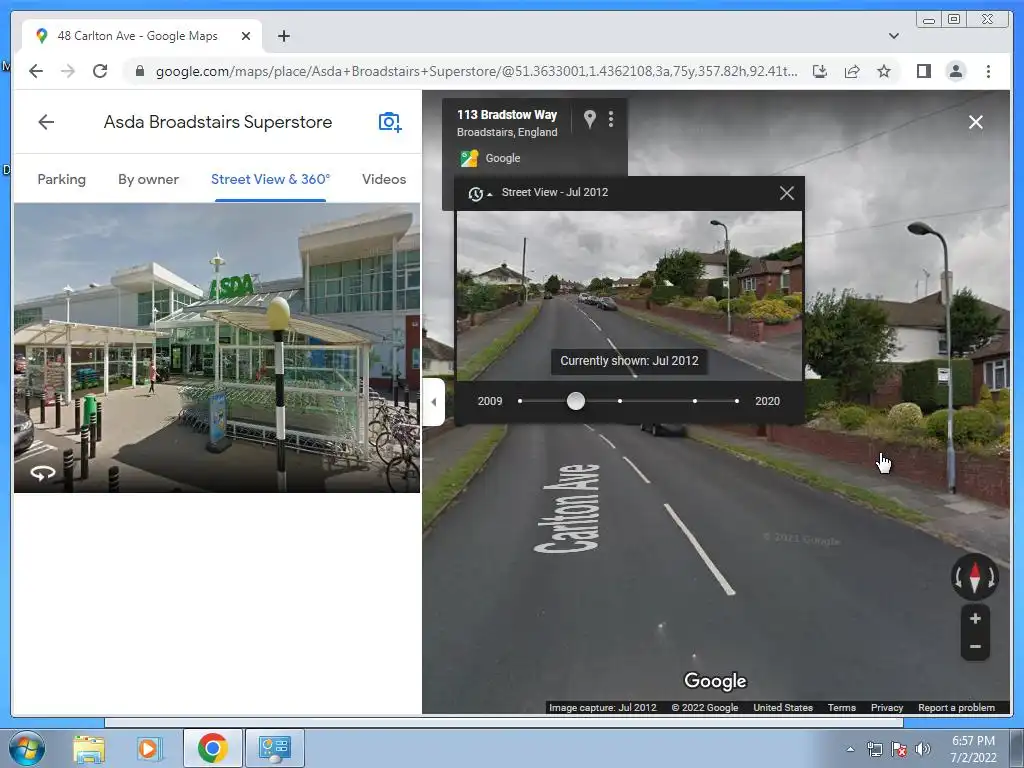The width and height of the screenshot is (1024, 768).
Task: Open By owner photos tab
Action: 148,179
